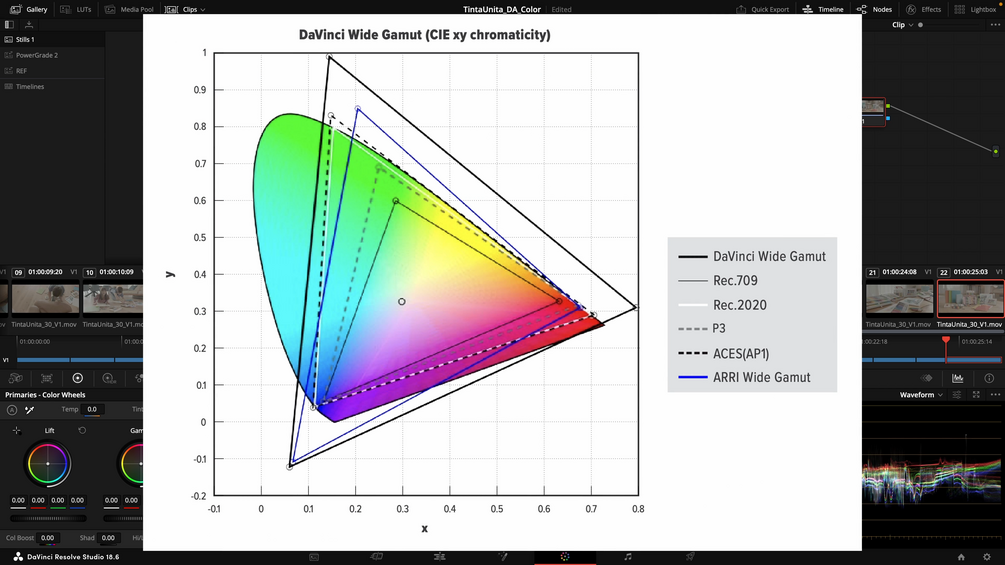This screenshot has width=1005, height=565.
Task: Select clip 09 thumbnail in clip strip
Action: [45, 299]
